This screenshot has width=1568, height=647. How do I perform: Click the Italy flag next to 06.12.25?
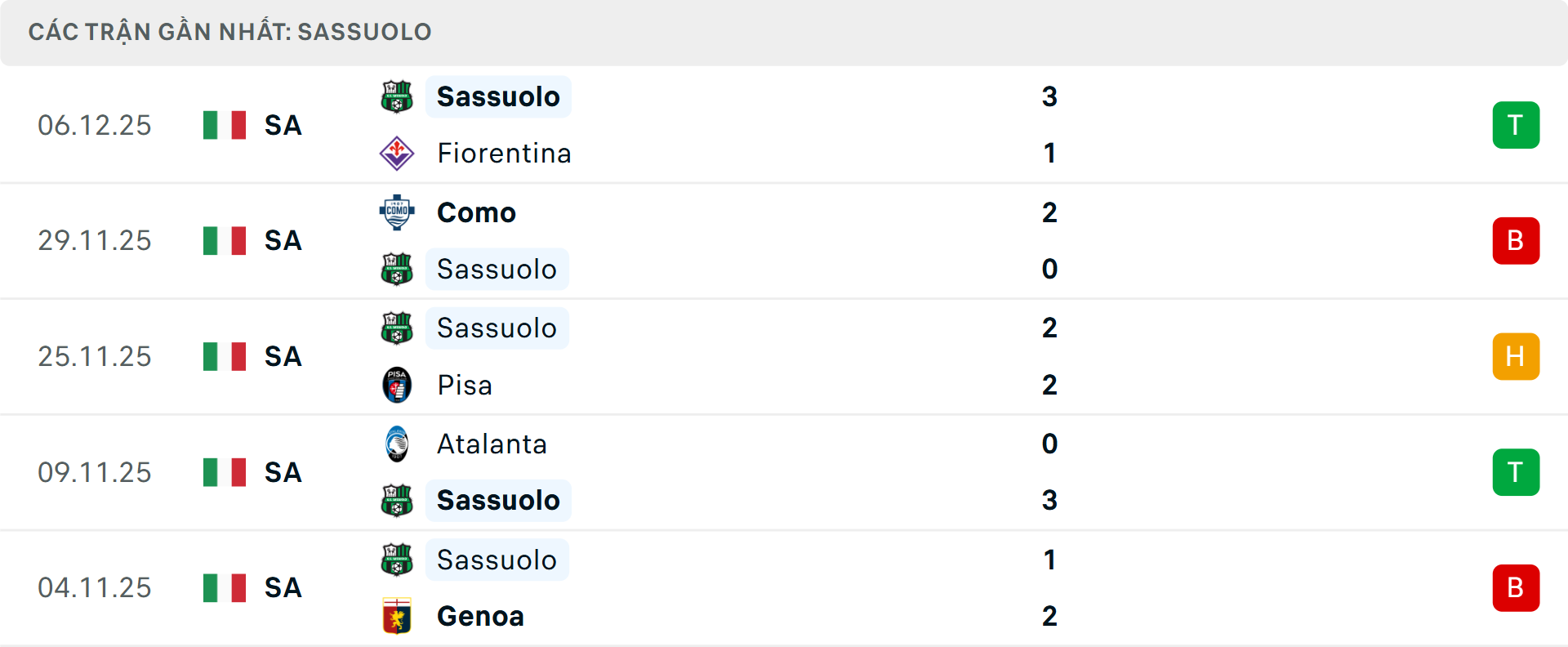pos(224,125)
